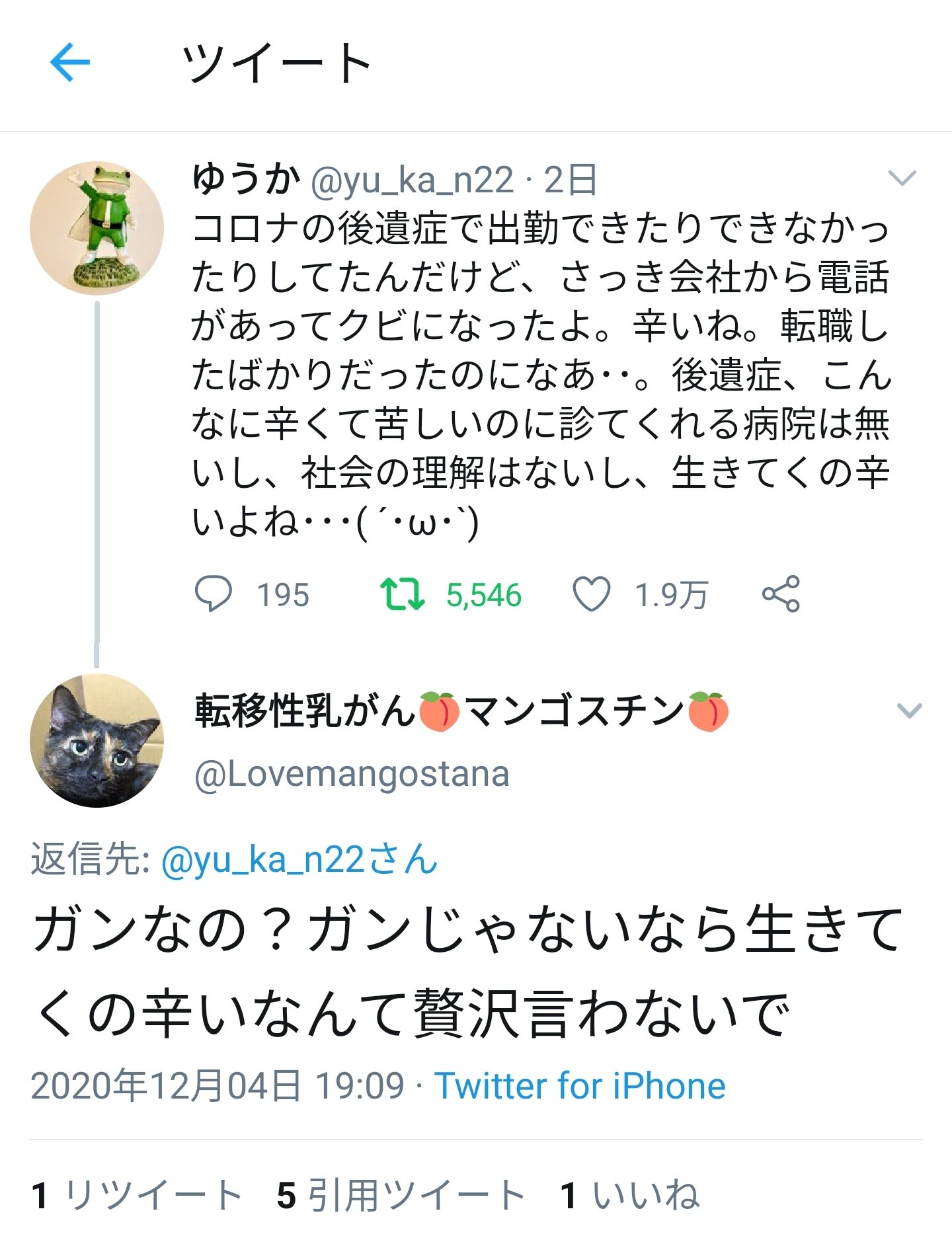The image size is (952, 1242).
Task: View the 1 リツイート list
Action: click(x=136, y=1195)
